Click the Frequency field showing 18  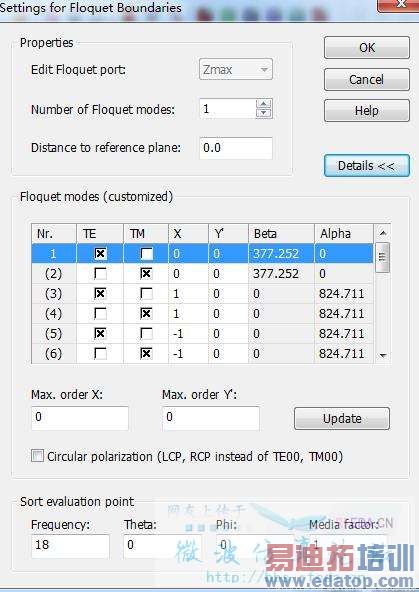tap(71, 546)
